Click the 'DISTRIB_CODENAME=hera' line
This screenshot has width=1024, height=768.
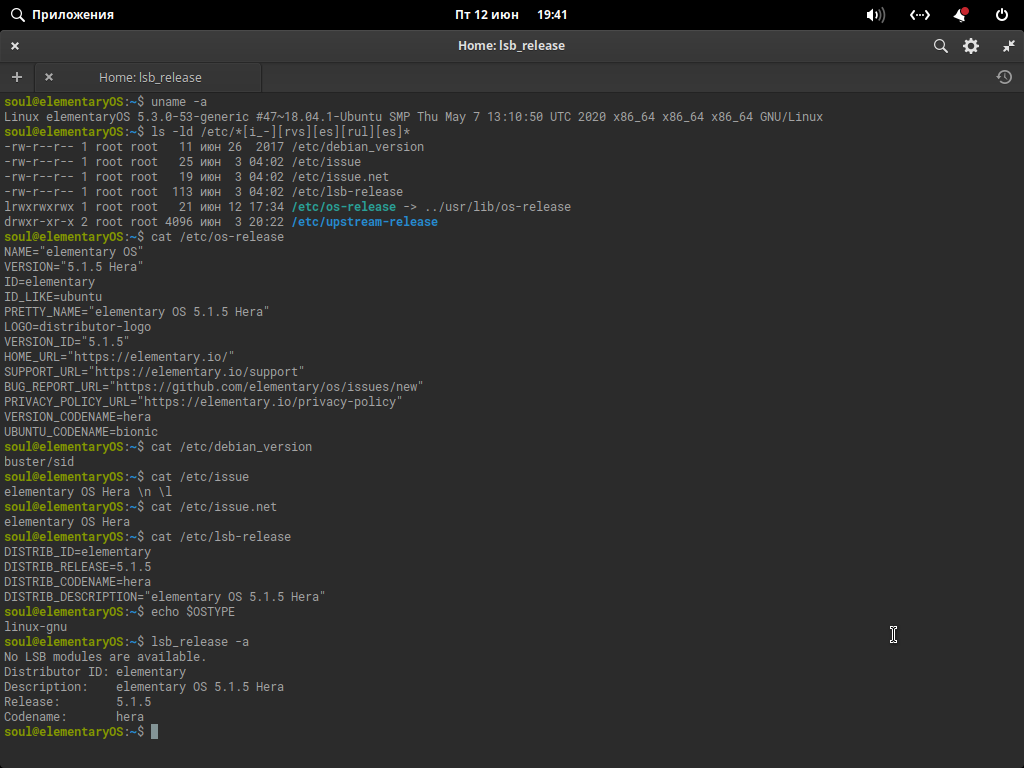(77, 581)
